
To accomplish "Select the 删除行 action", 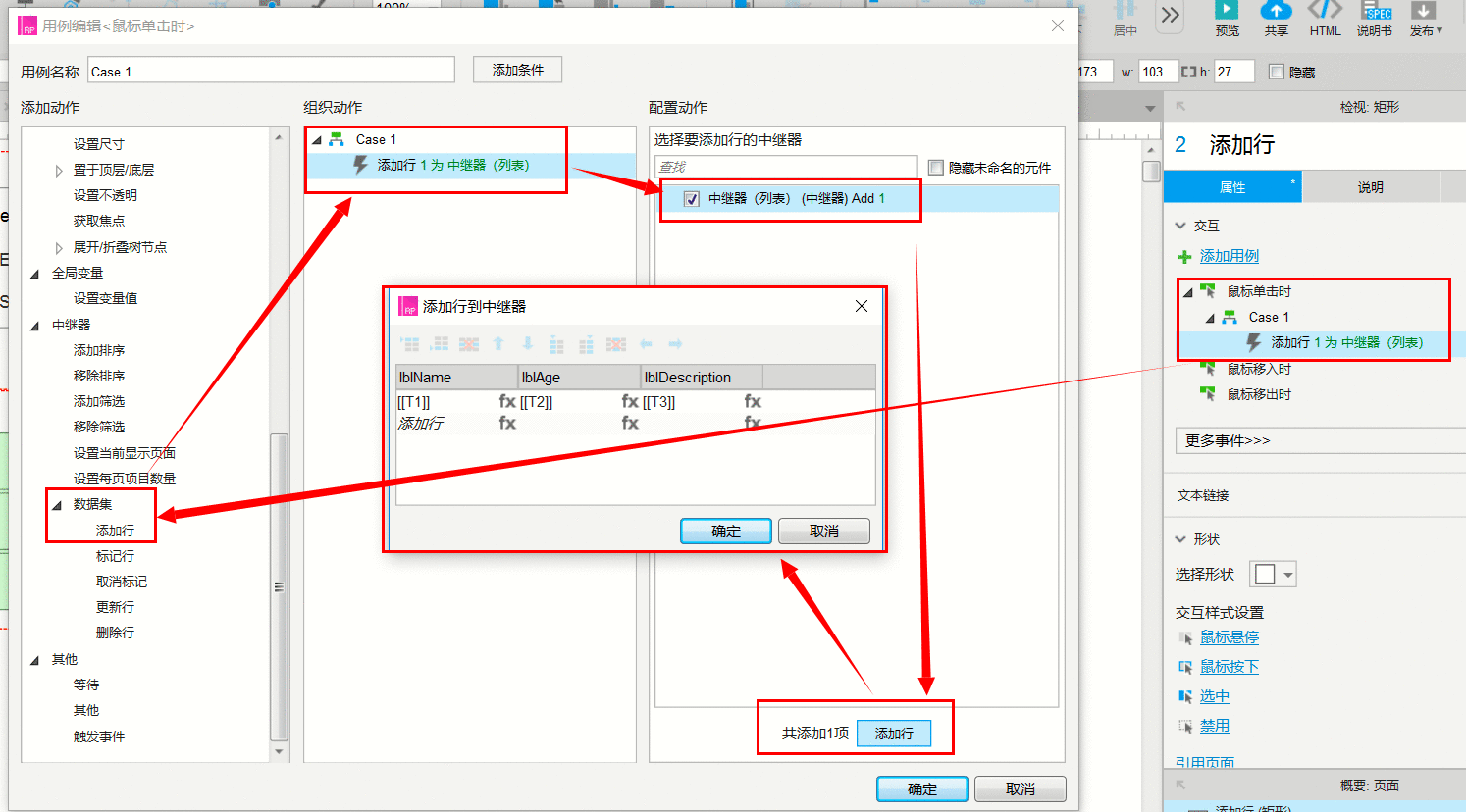I will pos(115,633).
